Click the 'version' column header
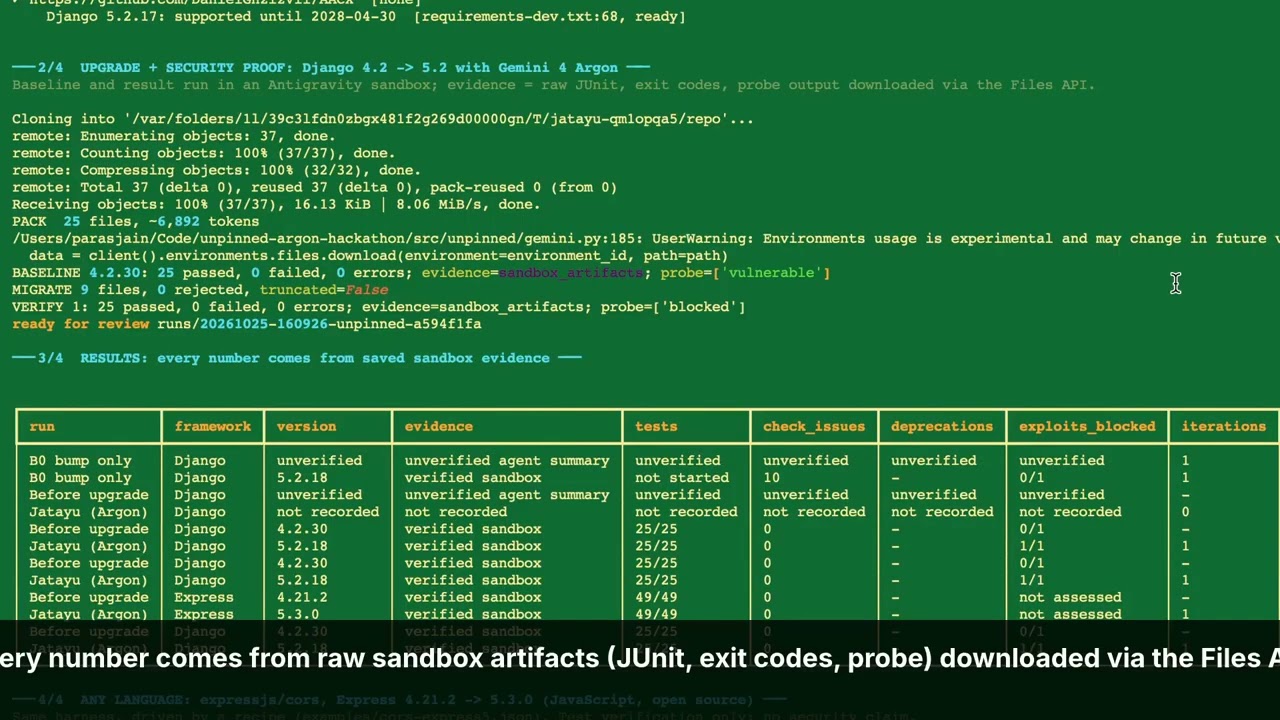The height and width of the screenshot is (720, 1280). (x=306, y=426)
